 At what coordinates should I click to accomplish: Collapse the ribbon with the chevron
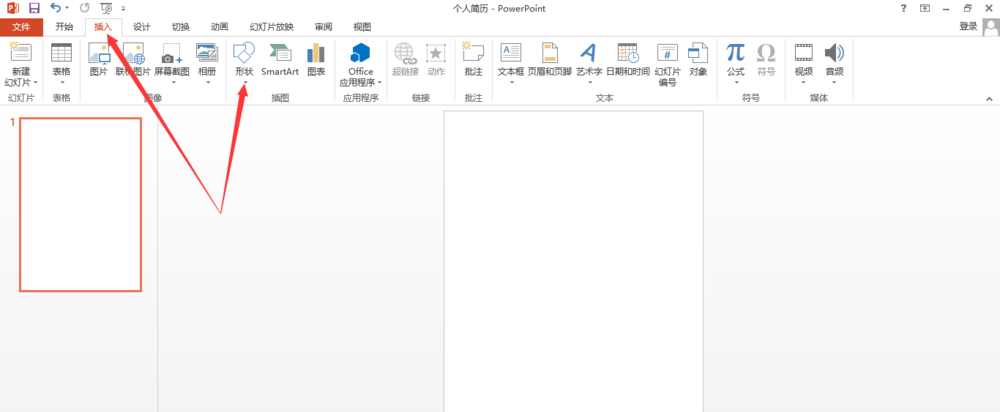(990, 99)
